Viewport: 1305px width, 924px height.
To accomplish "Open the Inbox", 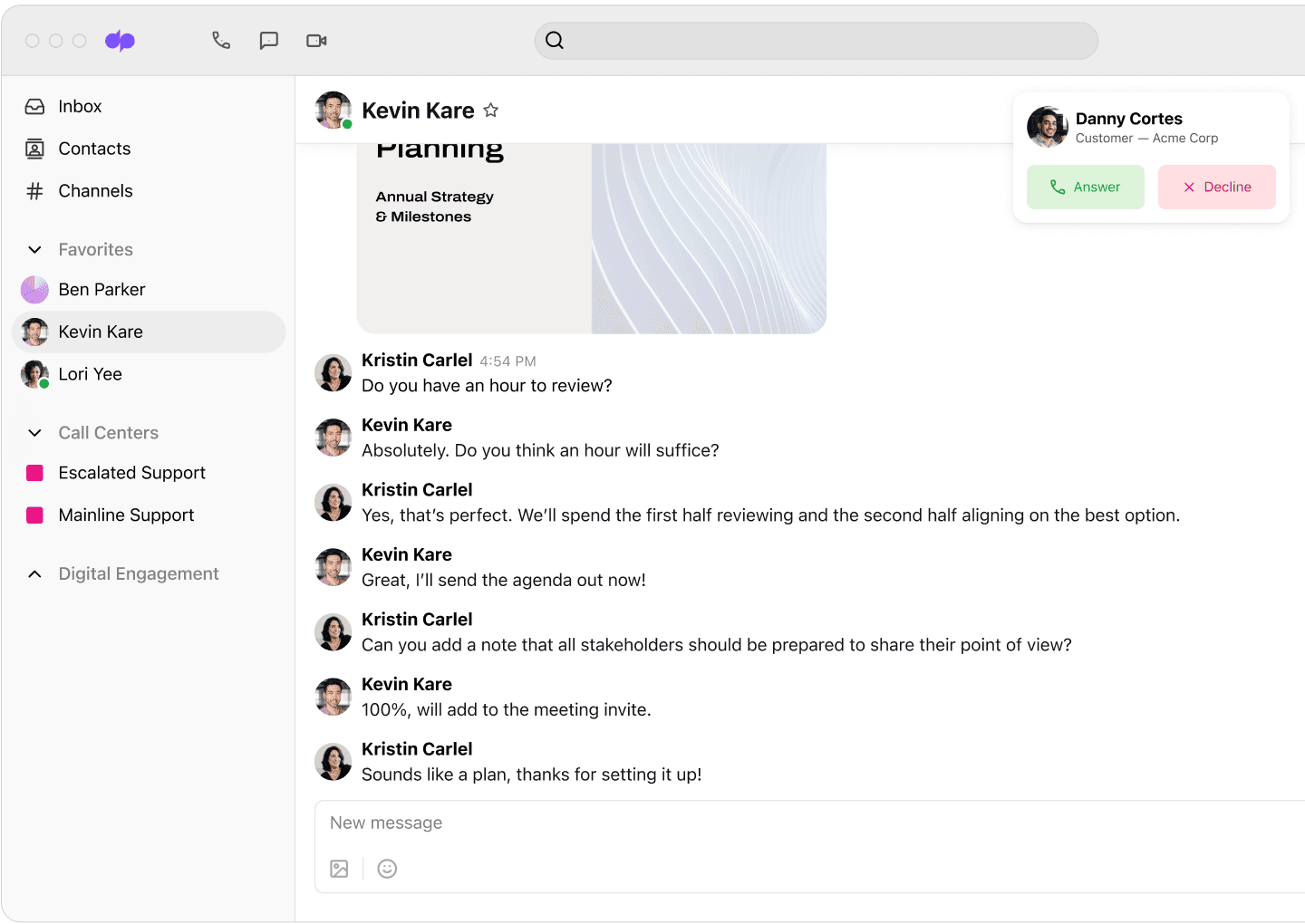I will pos(80,107).
